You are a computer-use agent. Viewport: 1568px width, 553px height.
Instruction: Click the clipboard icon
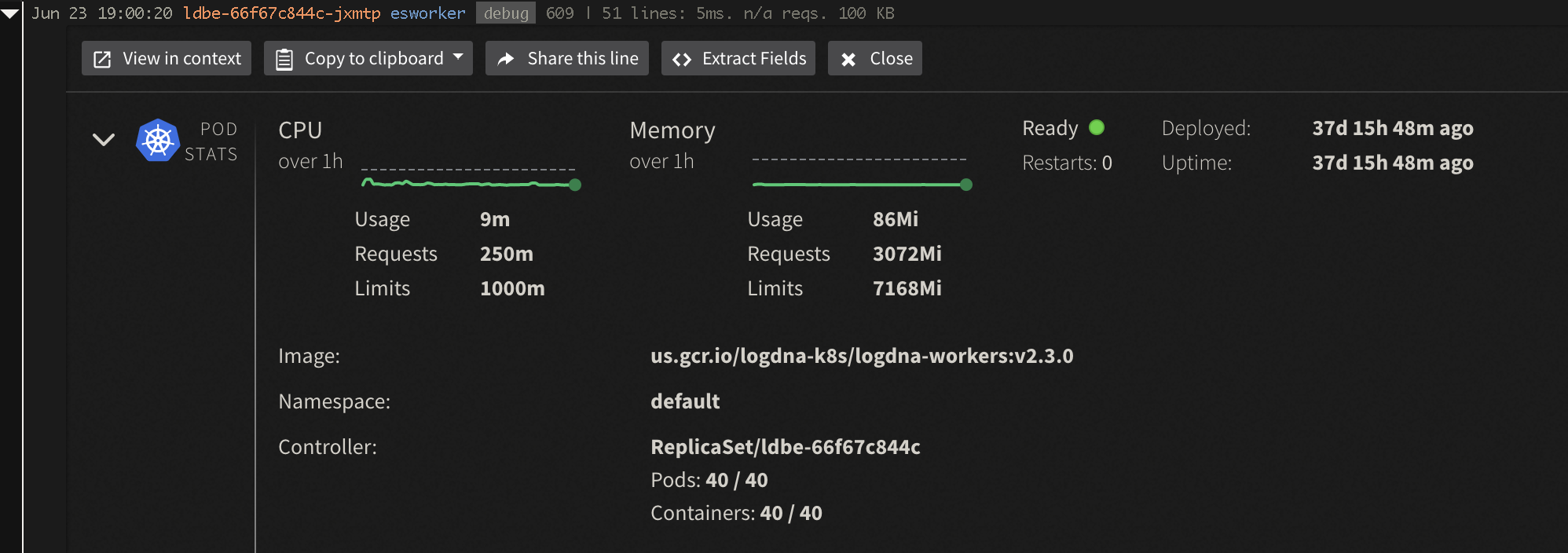click(x=284, y=59)
